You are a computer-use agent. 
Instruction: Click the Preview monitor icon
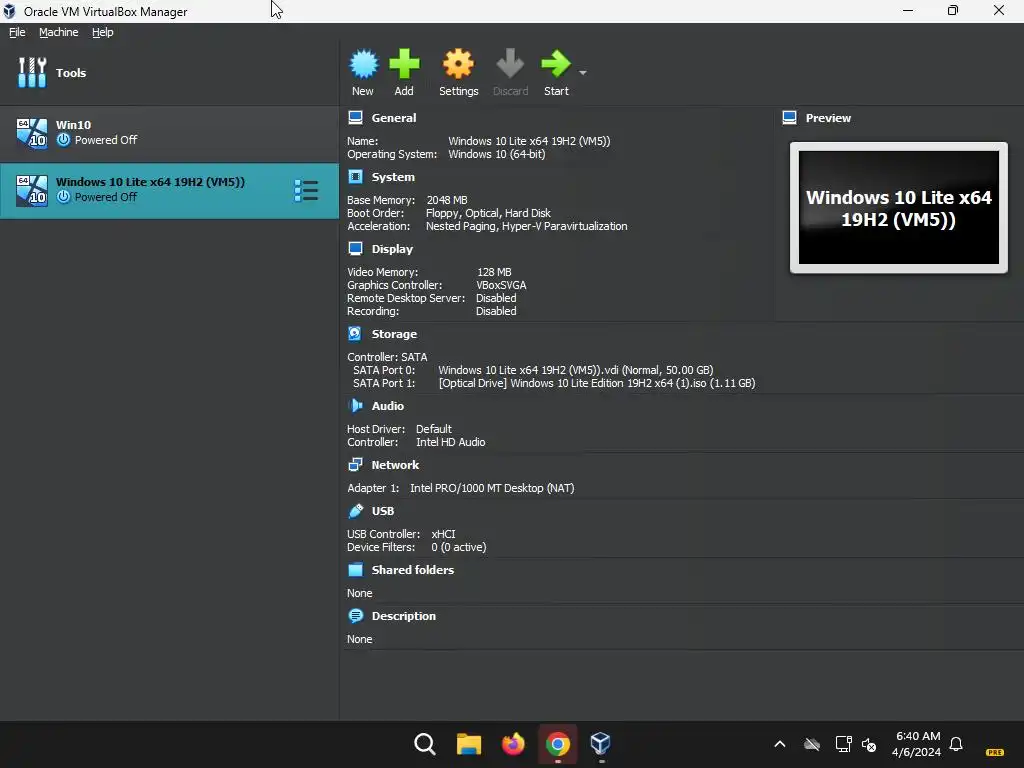point(790,118)
